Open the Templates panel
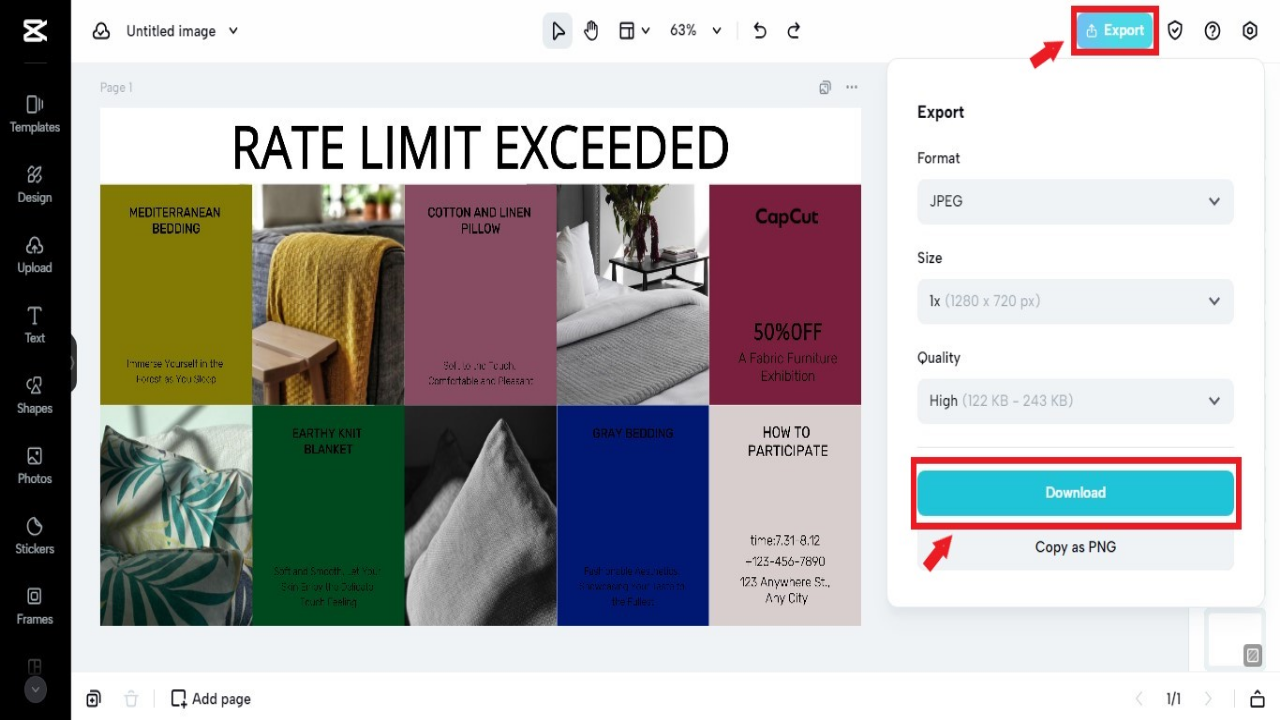This screenshot has width=1280, height=720. click(34, 113)
